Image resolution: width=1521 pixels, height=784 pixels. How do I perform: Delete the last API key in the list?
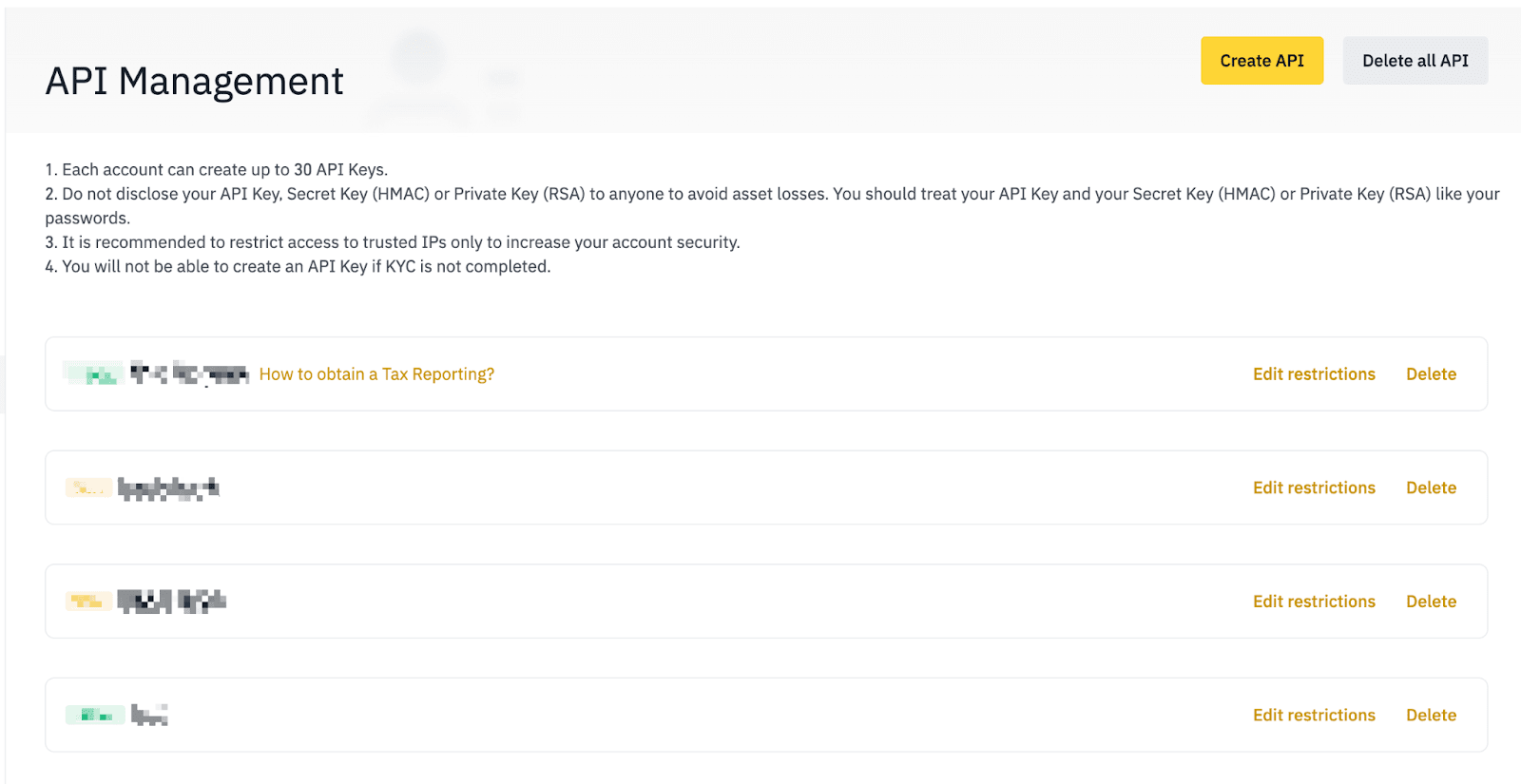point(1431,715)
